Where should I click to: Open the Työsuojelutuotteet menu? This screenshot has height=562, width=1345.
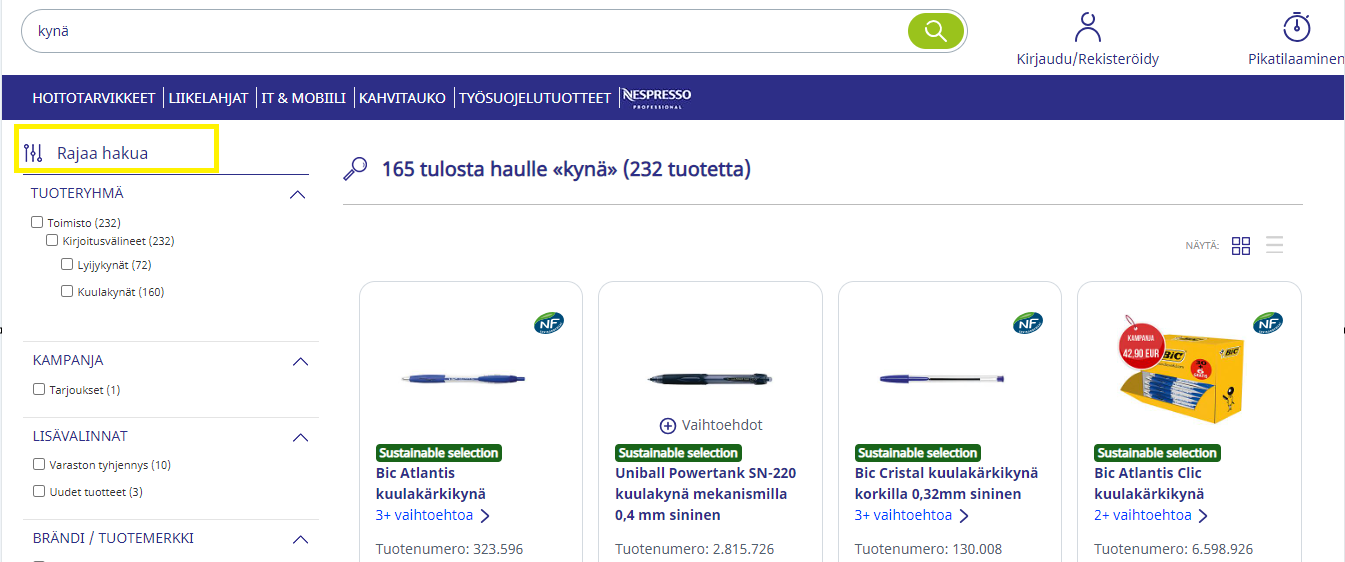tap(535, 98)
